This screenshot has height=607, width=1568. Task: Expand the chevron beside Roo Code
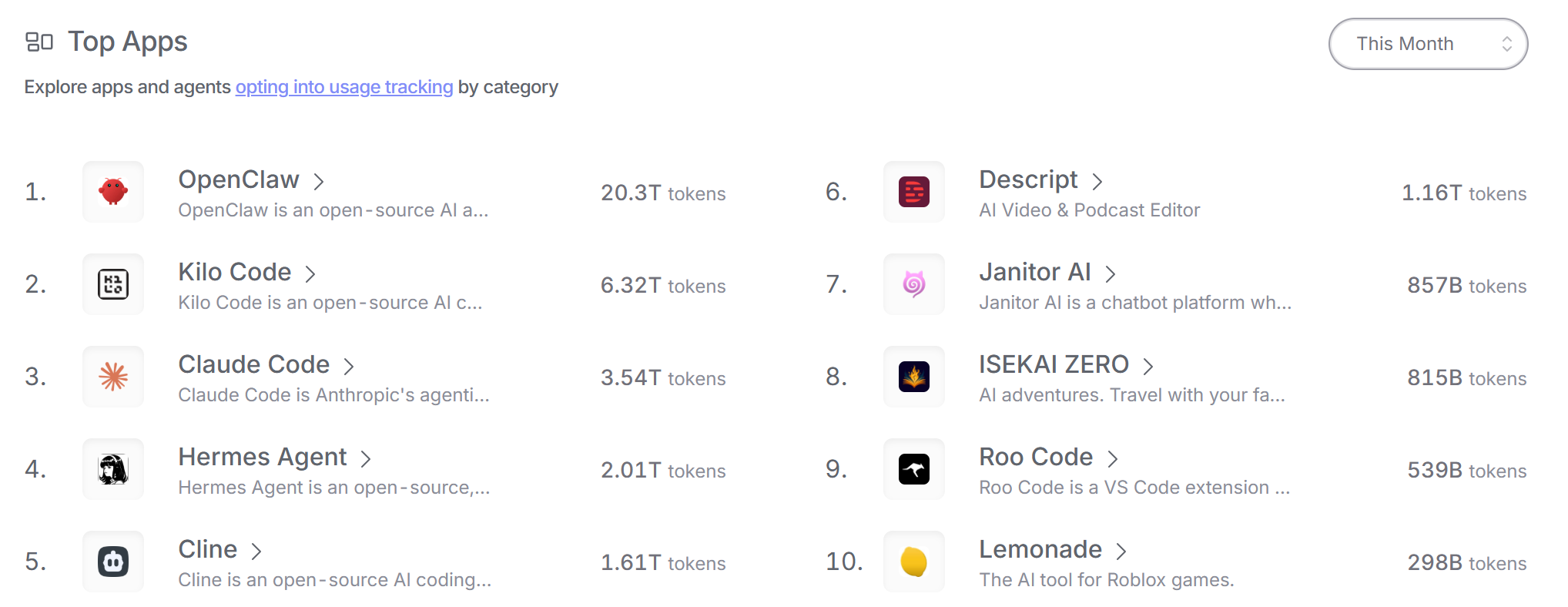pos(1113,459)
